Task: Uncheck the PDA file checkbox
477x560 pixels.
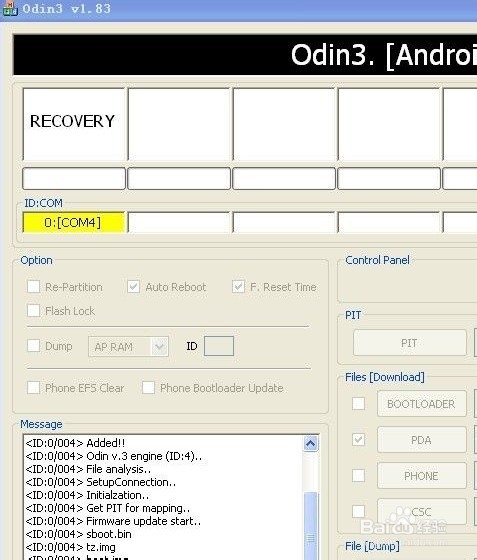Action: (358, 440)
